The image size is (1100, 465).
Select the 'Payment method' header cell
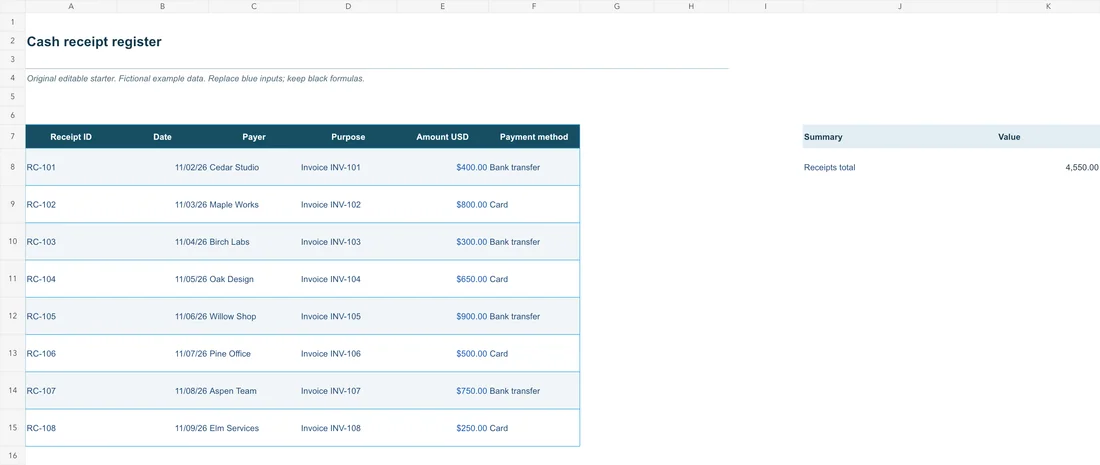coord(534,137)
